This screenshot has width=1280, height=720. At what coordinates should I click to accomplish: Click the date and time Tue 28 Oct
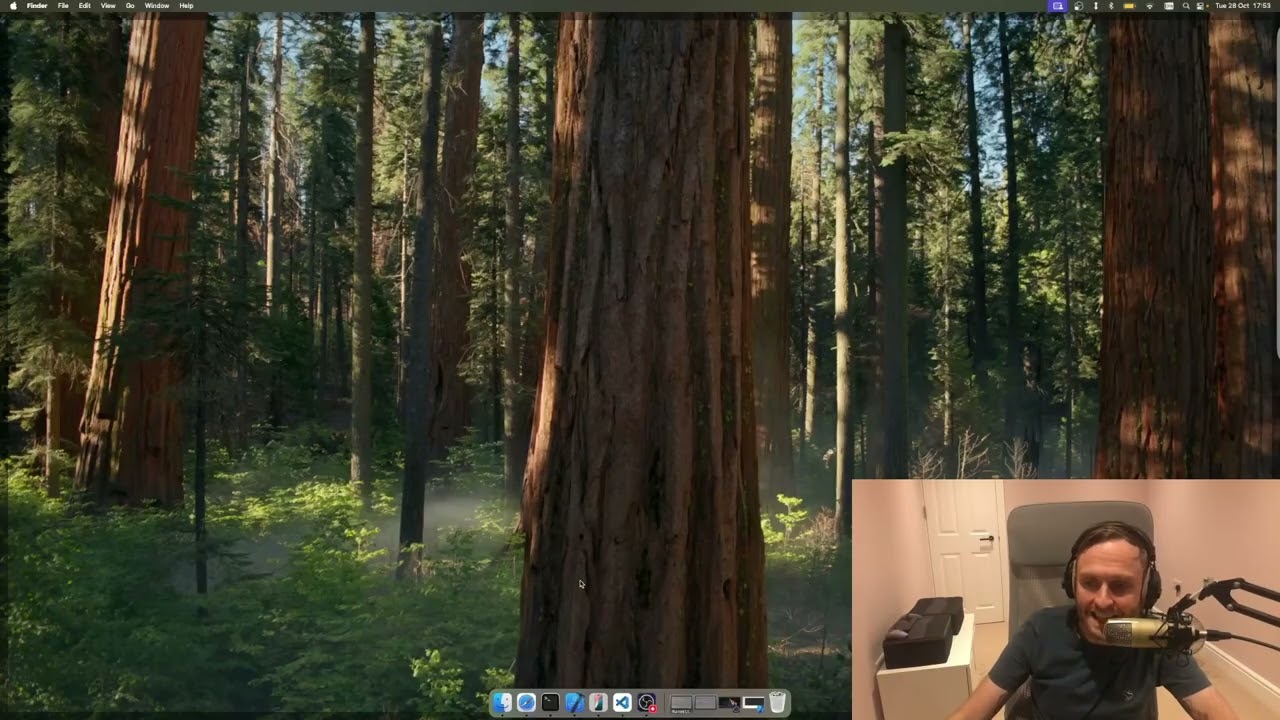click(1243, 6)
